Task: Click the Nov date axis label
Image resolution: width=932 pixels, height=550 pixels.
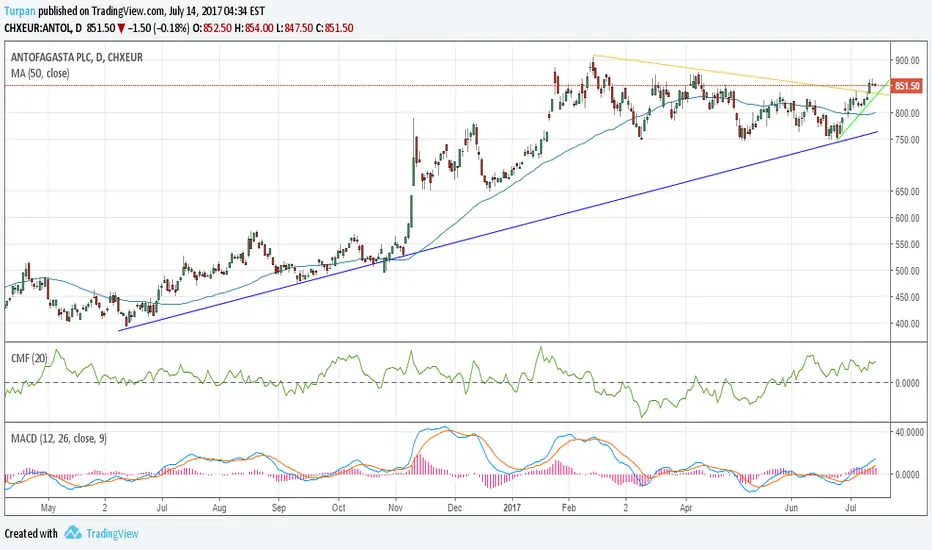Action: [395, 508]
